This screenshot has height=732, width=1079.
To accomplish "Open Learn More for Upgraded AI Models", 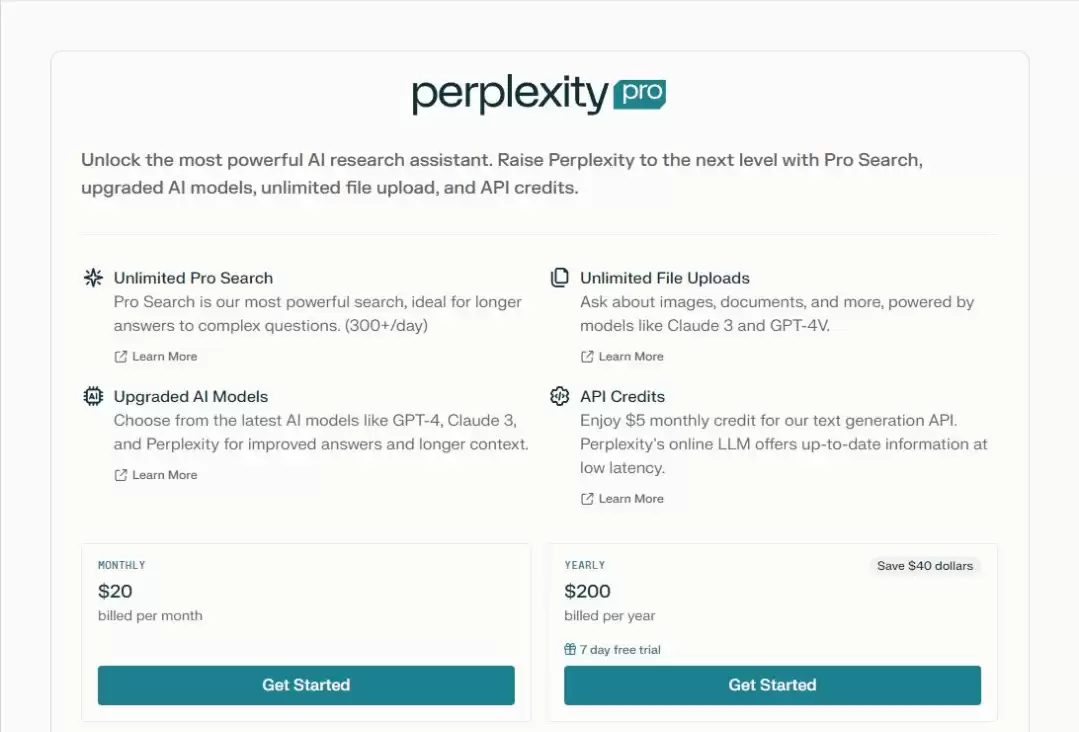I will click(164, 475).
